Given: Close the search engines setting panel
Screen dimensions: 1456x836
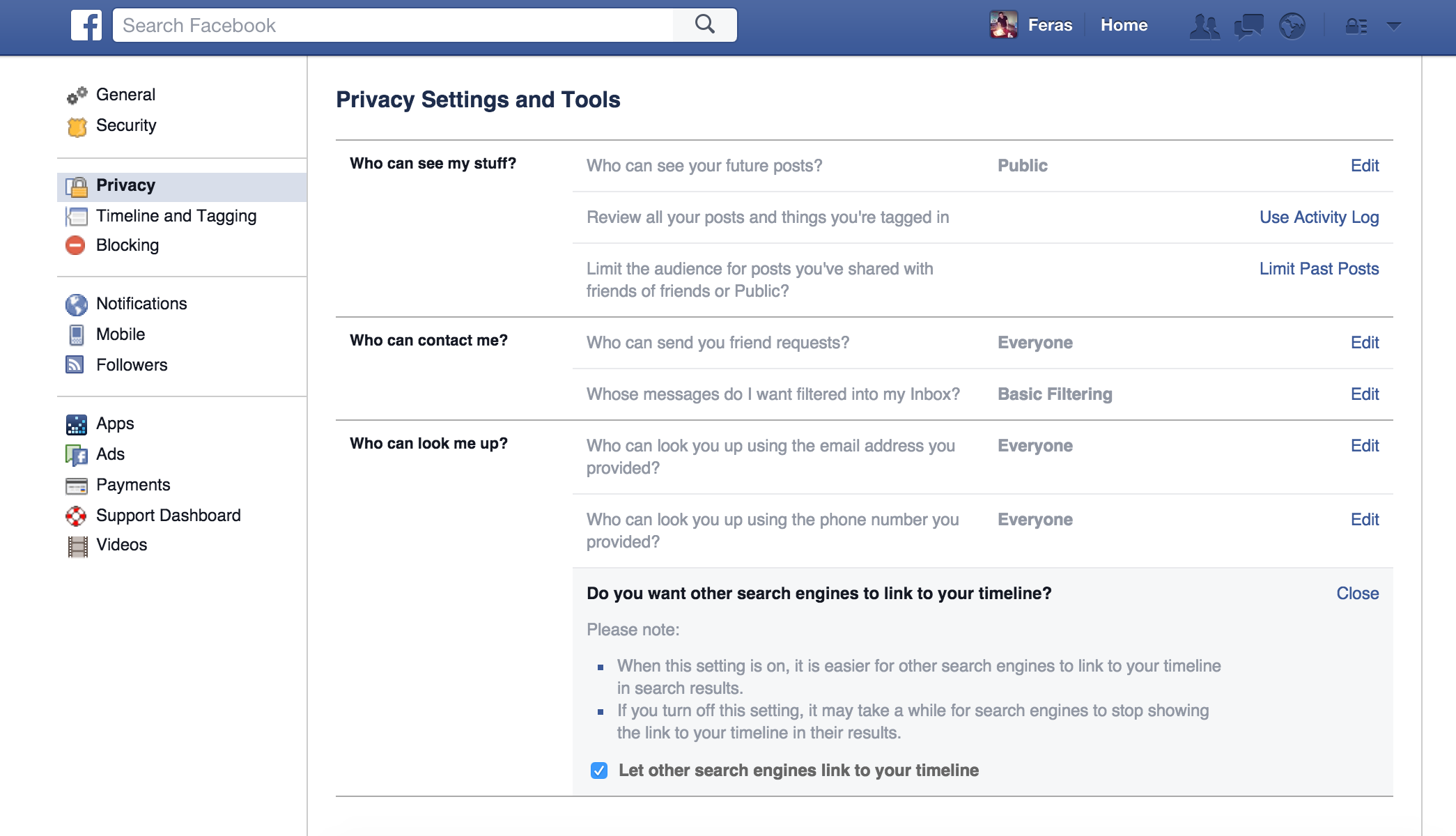Looking at the screenshot, I should tap(1357, 594).
